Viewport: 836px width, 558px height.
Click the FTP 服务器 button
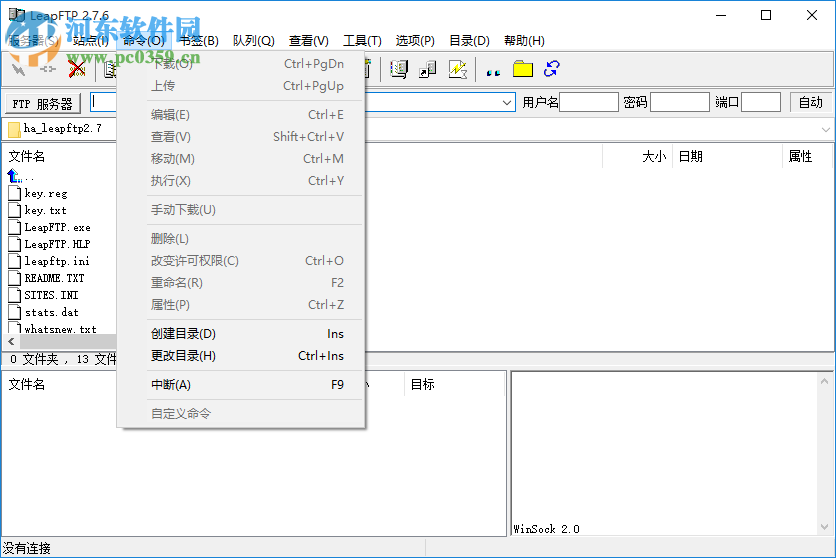click(43, 103)
